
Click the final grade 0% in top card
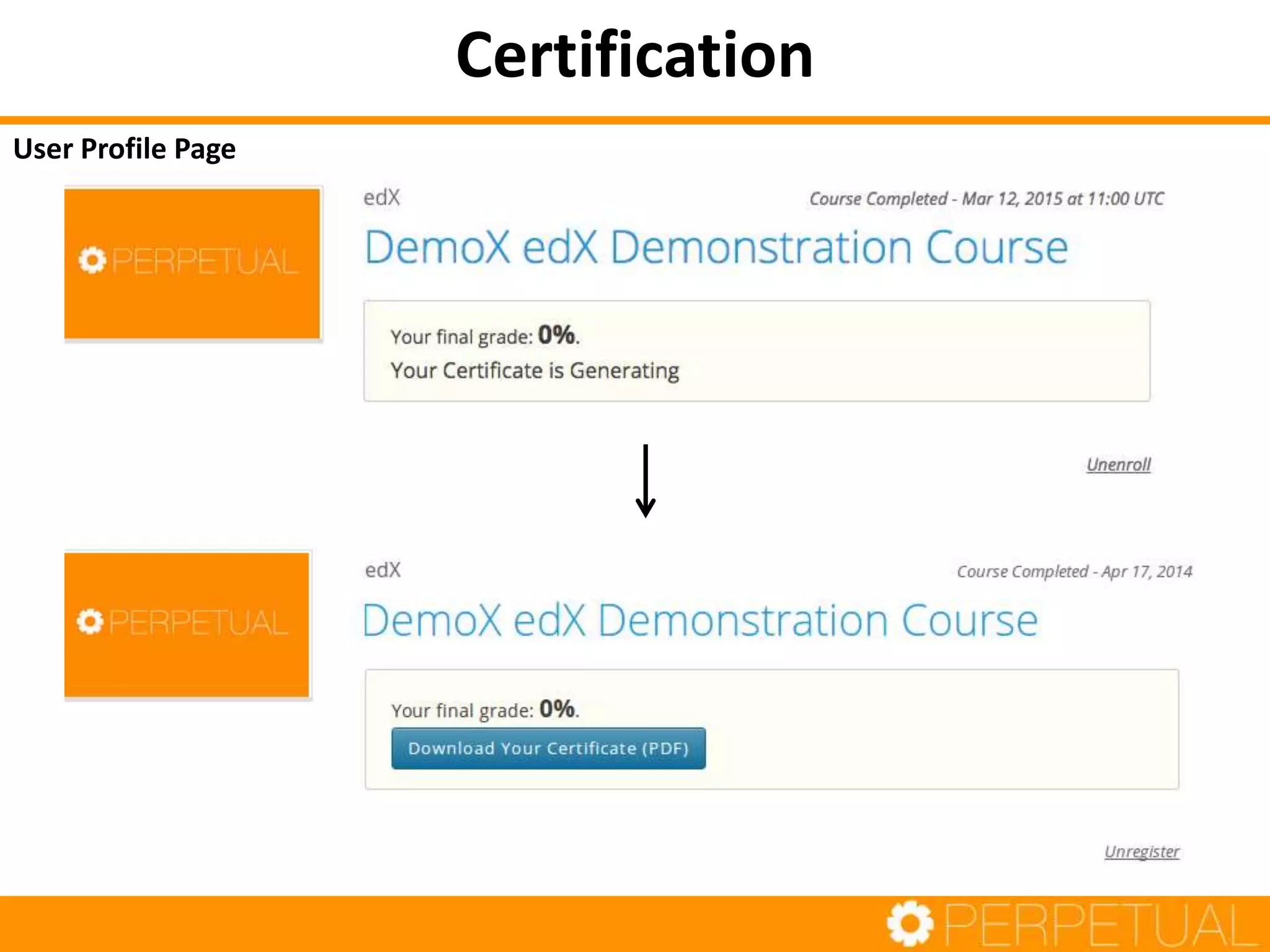(x=556, y=335)
